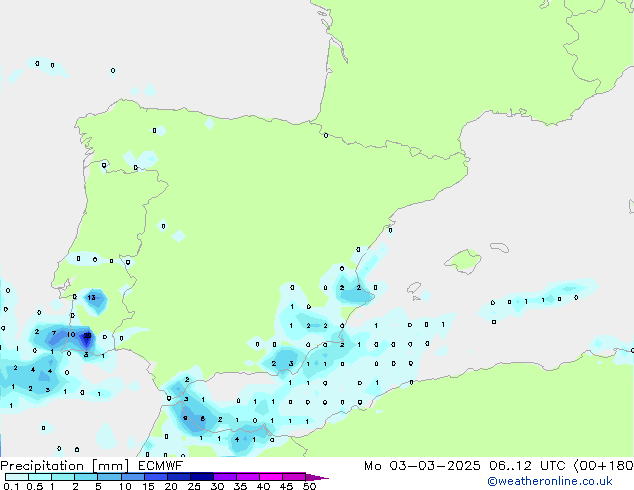Screen dimensions: 634x490
Task: Click the 15–20 mm legend color swatch
Action: click(155, 477)
